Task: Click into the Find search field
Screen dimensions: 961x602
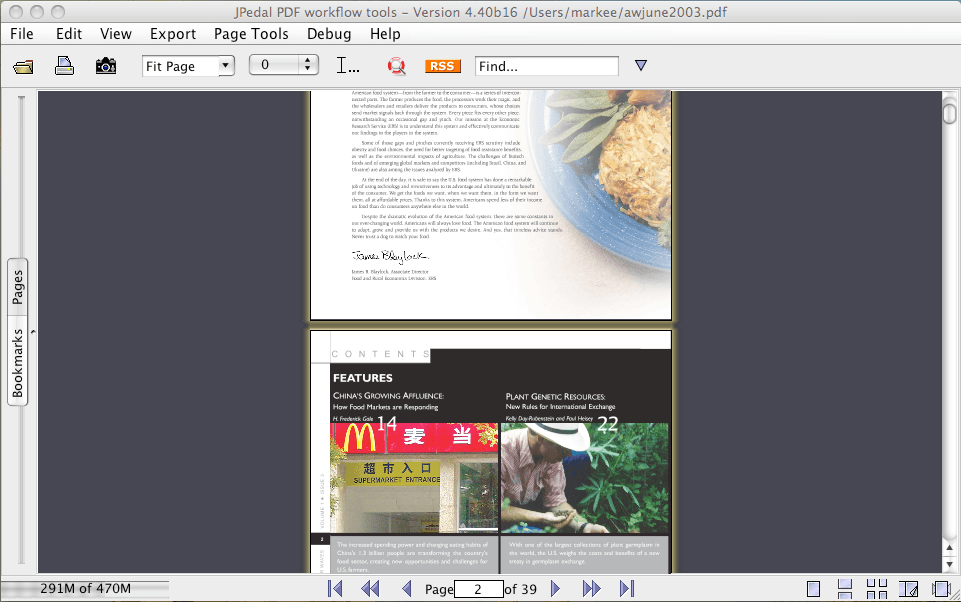Action: coord(546,66)
